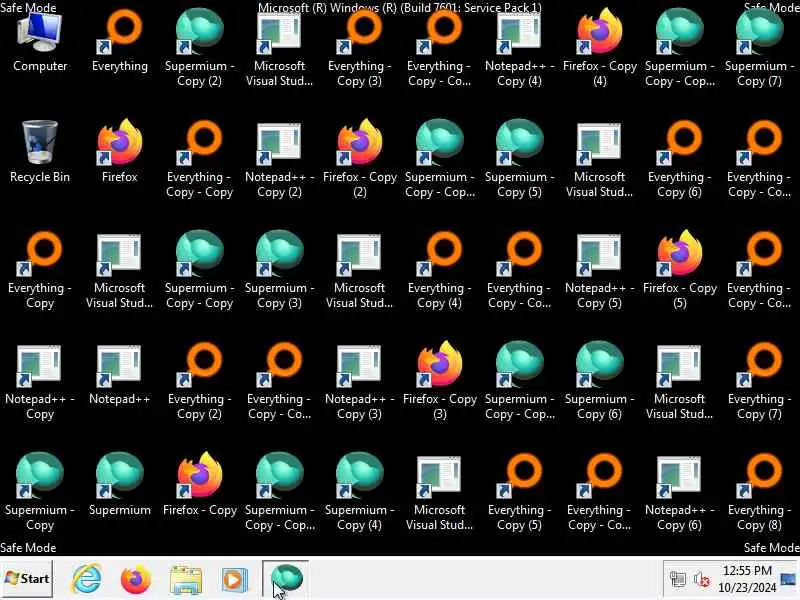Select the shortcut labeled exactly "Notepad++ - Copy"

40,382
